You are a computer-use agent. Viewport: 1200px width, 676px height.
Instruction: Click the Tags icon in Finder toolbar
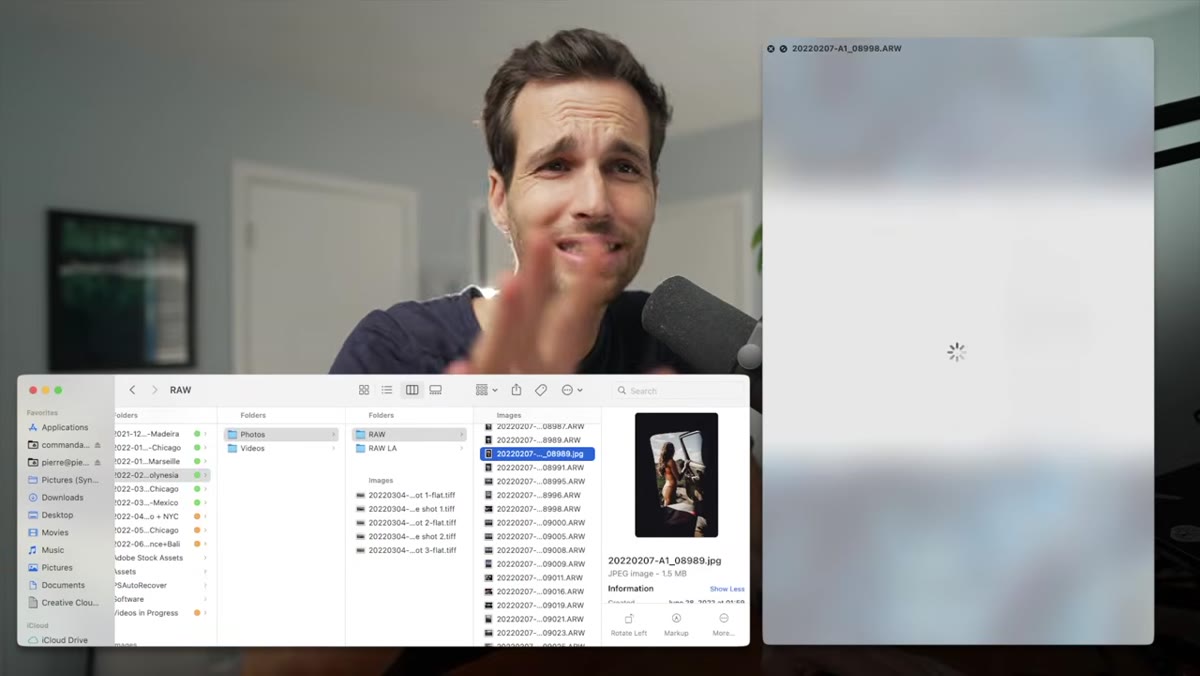pos(541,390)
